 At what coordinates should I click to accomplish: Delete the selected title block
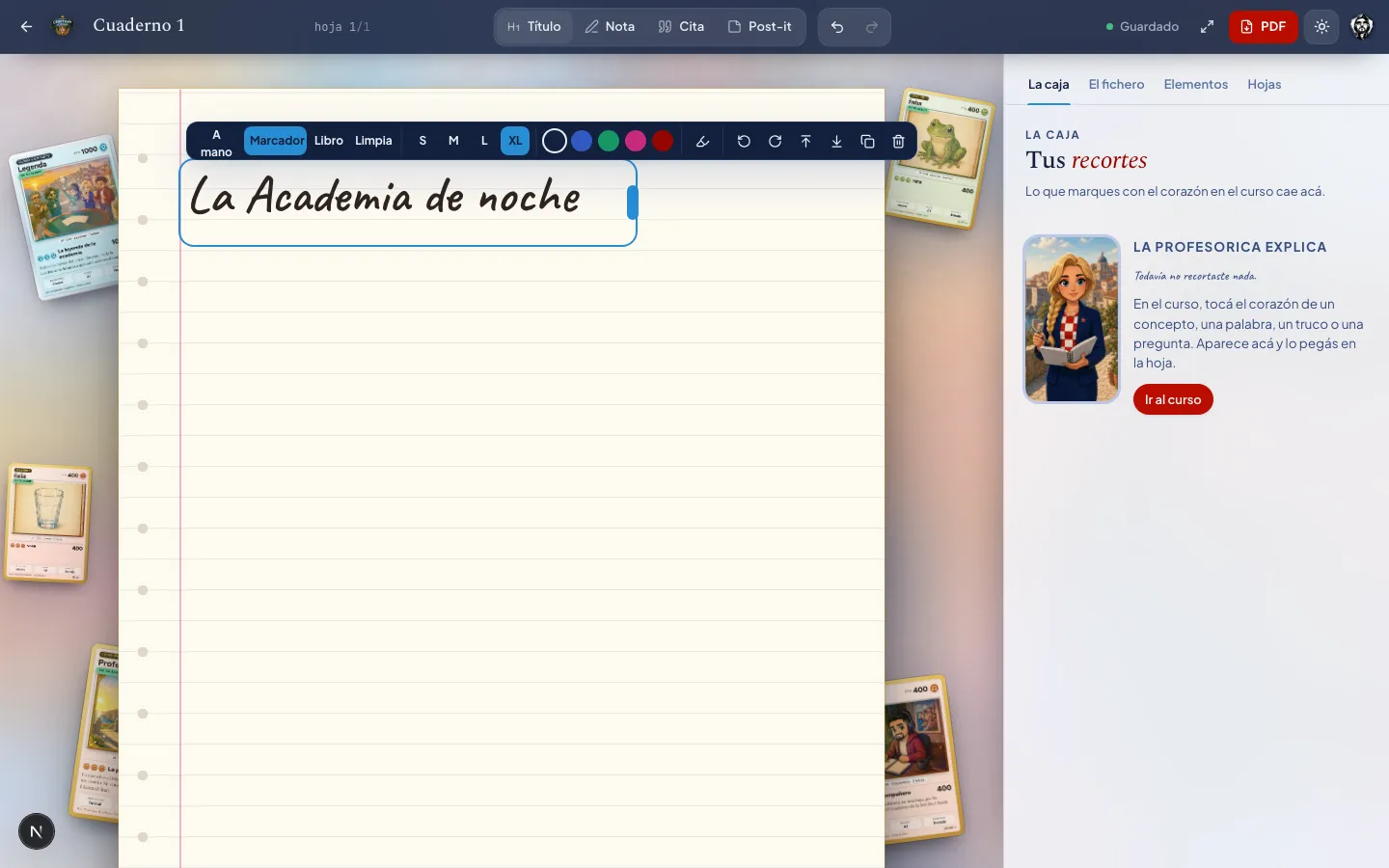898,141
